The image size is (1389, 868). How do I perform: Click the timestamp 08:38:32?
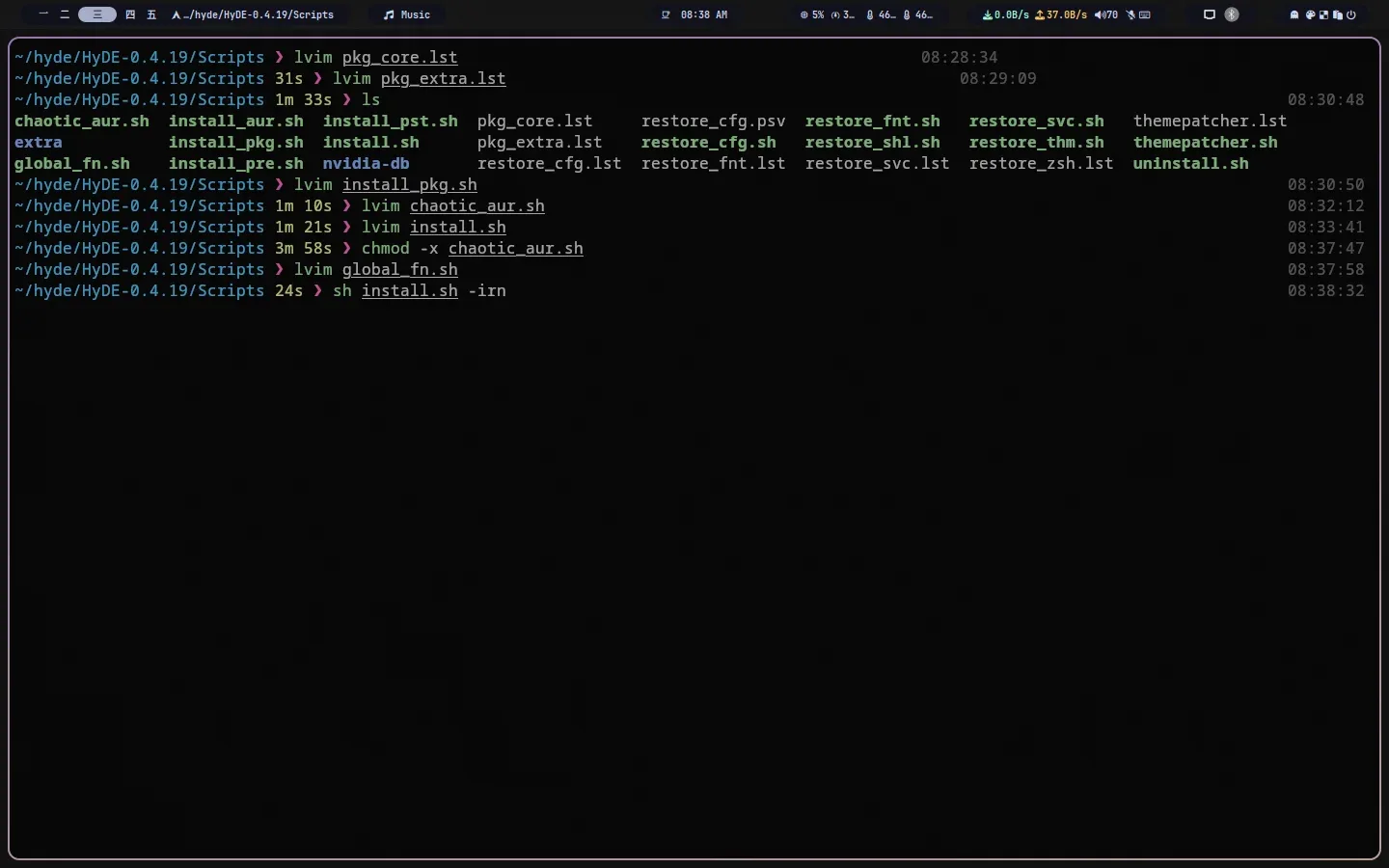[x=1326, y=290]
